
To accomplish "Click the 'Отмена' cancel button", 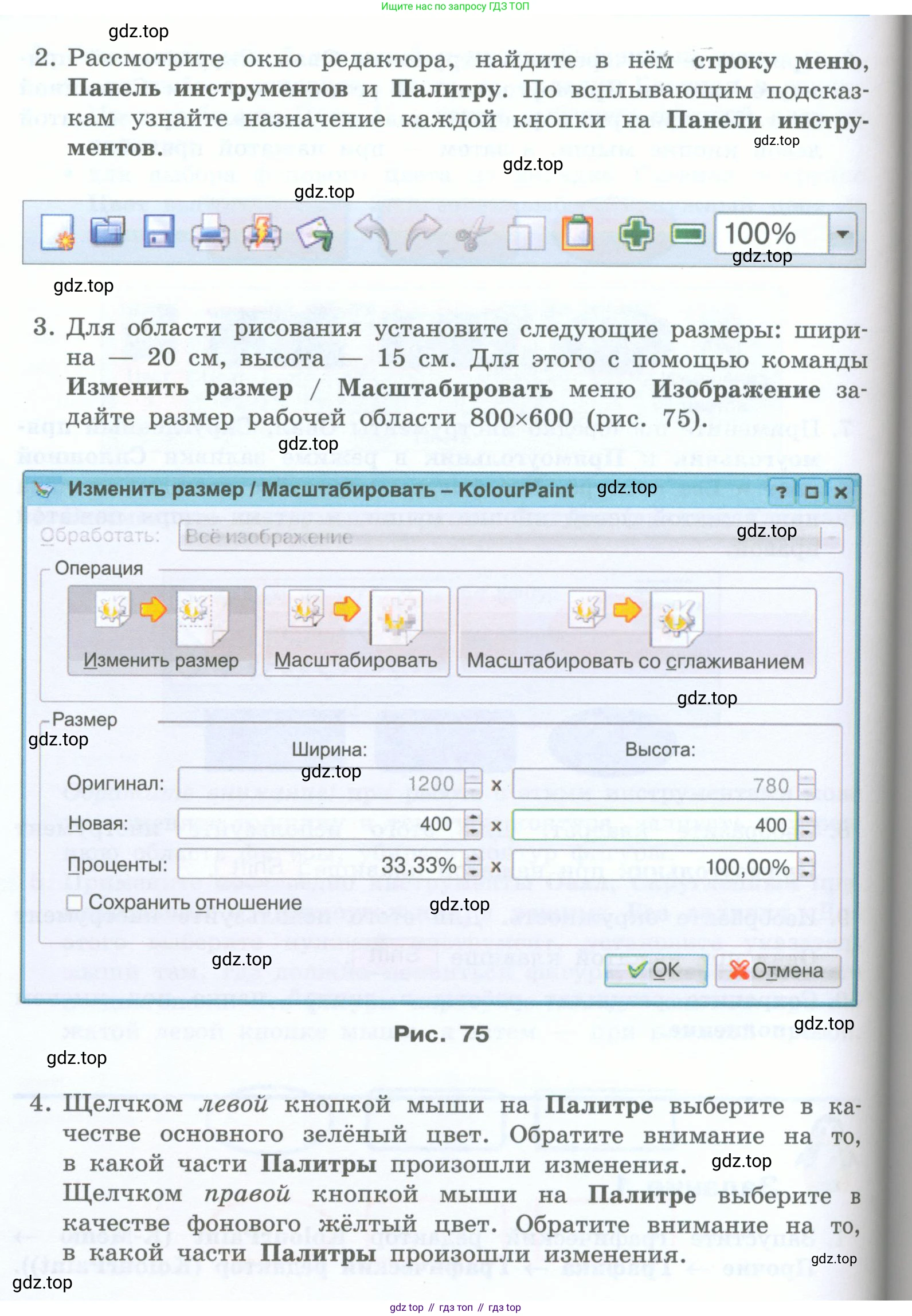I will (x=778, y=970).
